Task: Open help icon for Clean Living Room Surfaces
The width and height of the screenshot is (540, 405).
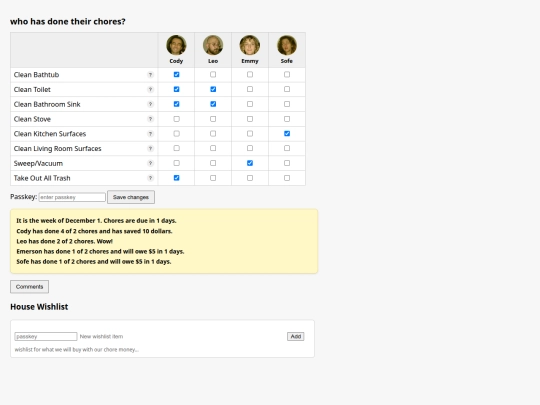Action: 150,148
